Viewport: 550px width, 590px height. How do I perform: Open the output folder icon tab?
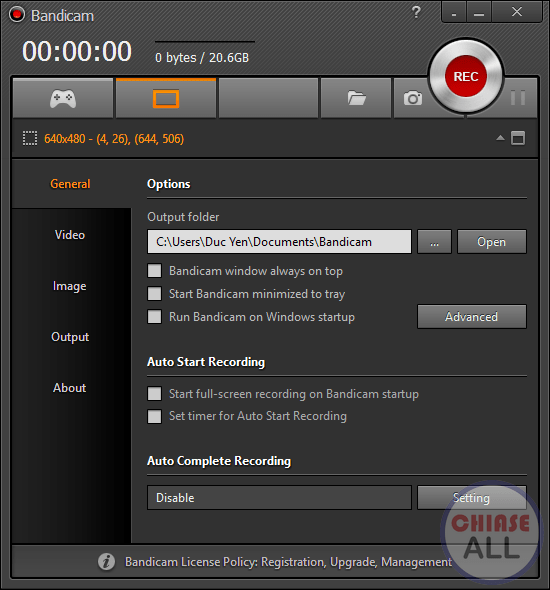[356, 99]
